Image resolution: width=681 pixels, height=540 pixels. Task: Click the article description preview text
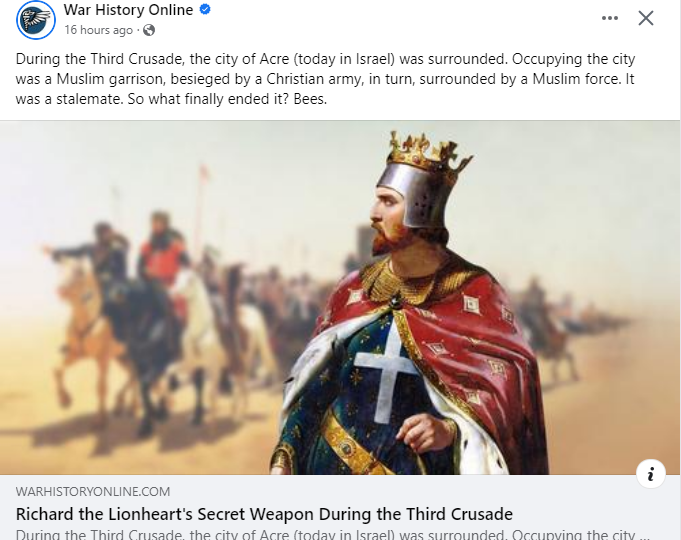tap(333, 534)
